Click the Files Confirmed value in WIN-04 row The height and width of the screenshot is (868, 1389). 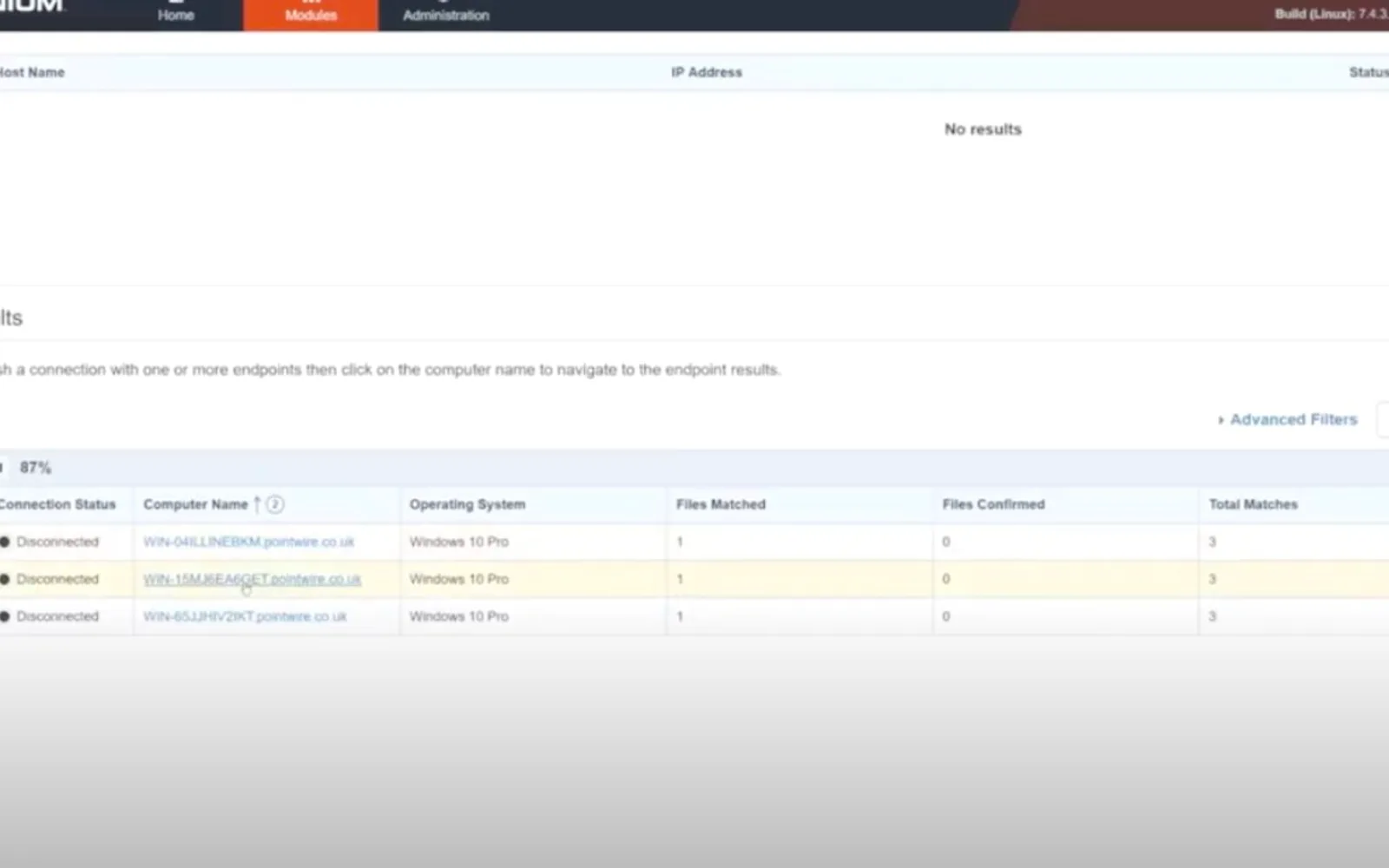point(946,542)
